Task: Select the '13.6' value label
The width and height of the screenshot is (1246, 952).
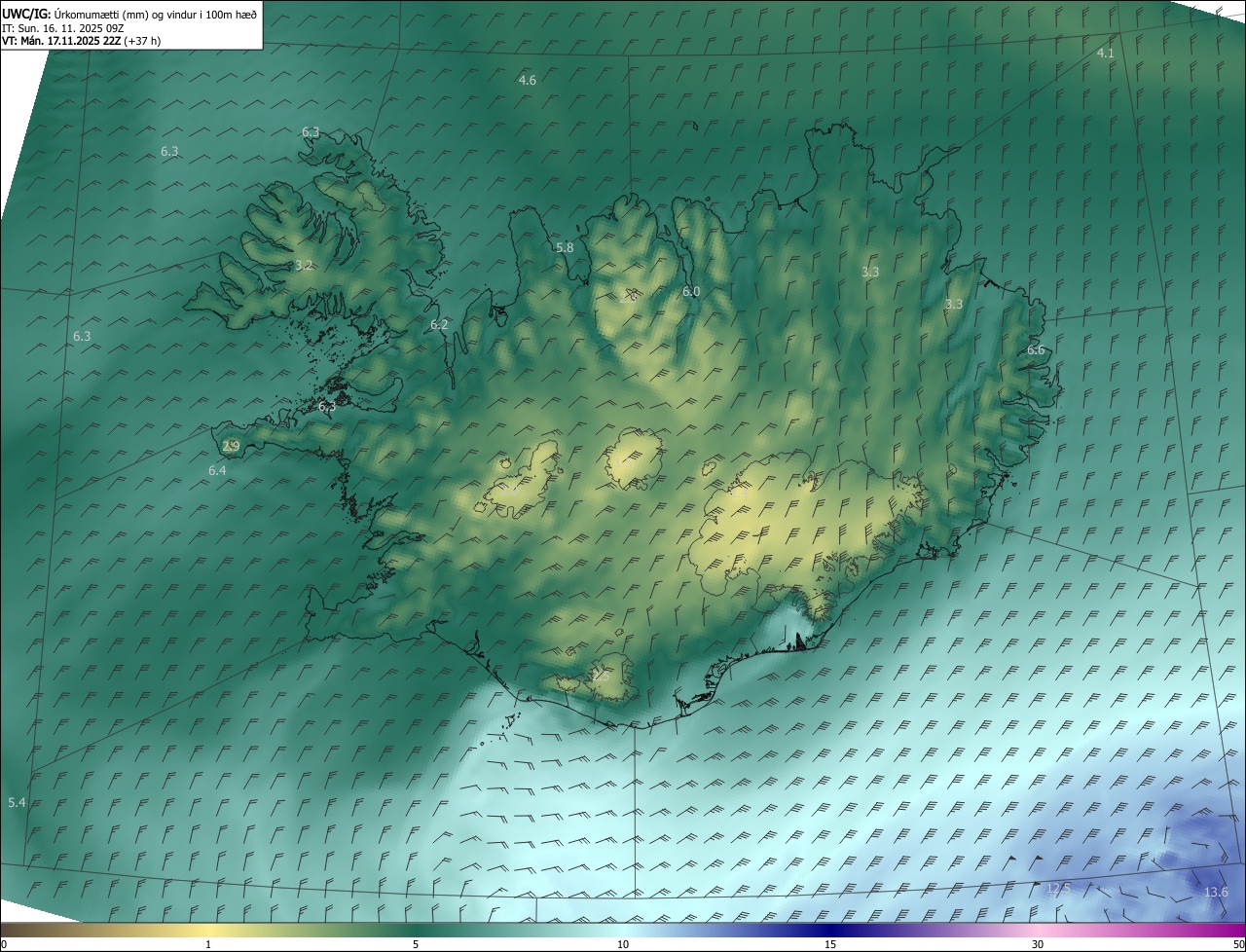Action: tap(1216, 893)
